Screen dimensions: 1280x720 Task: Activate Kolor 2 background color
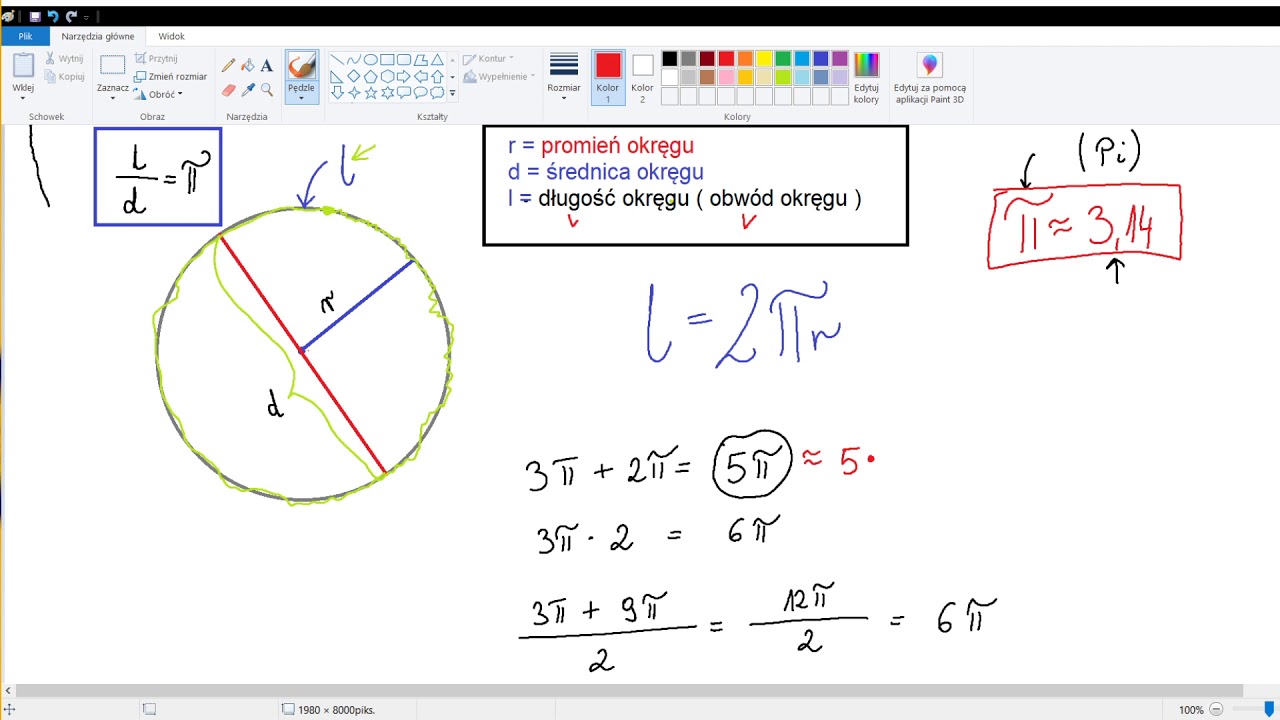pos(642,78)
